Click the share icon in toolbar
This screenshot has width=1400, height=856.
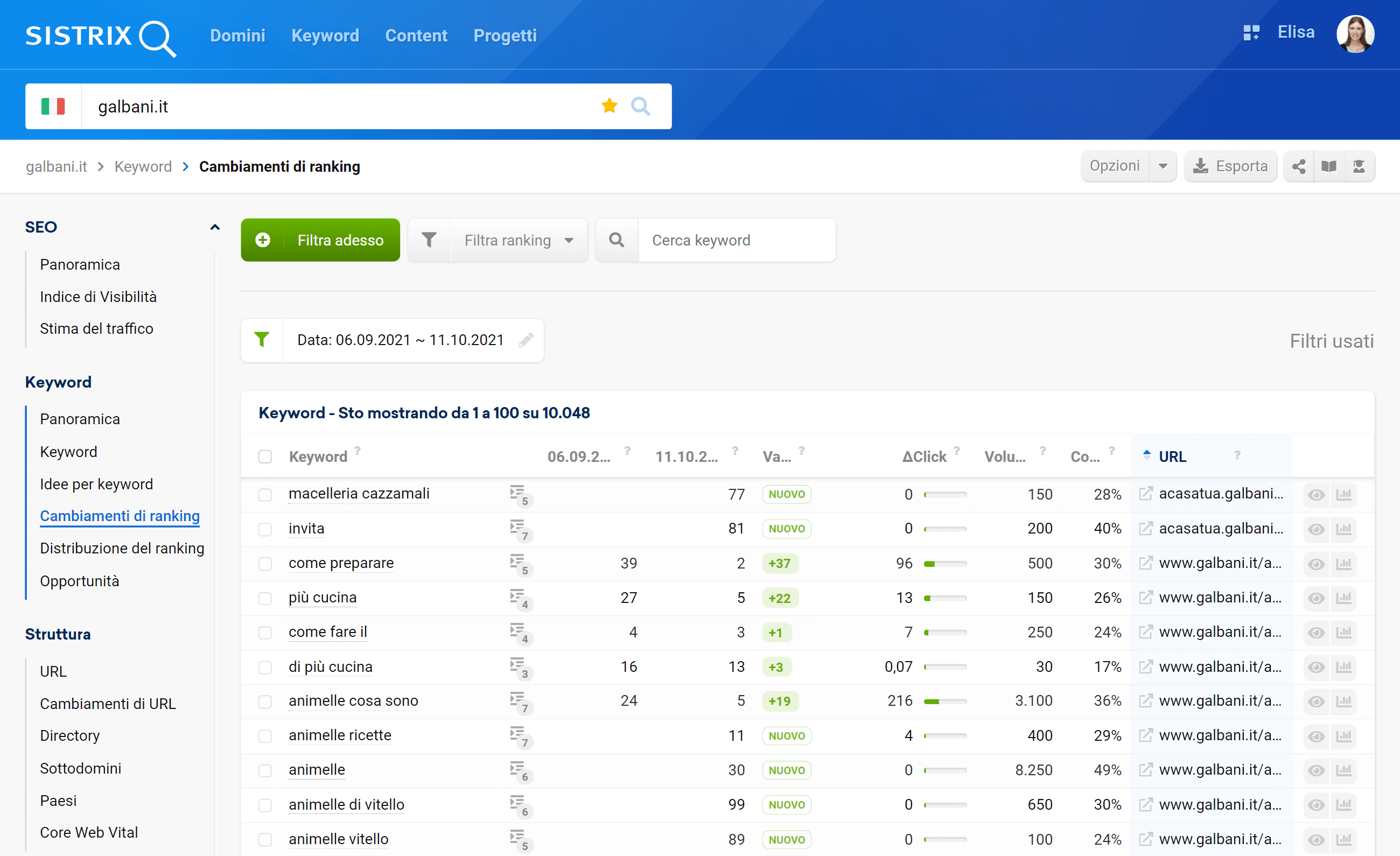[1298, 166]
